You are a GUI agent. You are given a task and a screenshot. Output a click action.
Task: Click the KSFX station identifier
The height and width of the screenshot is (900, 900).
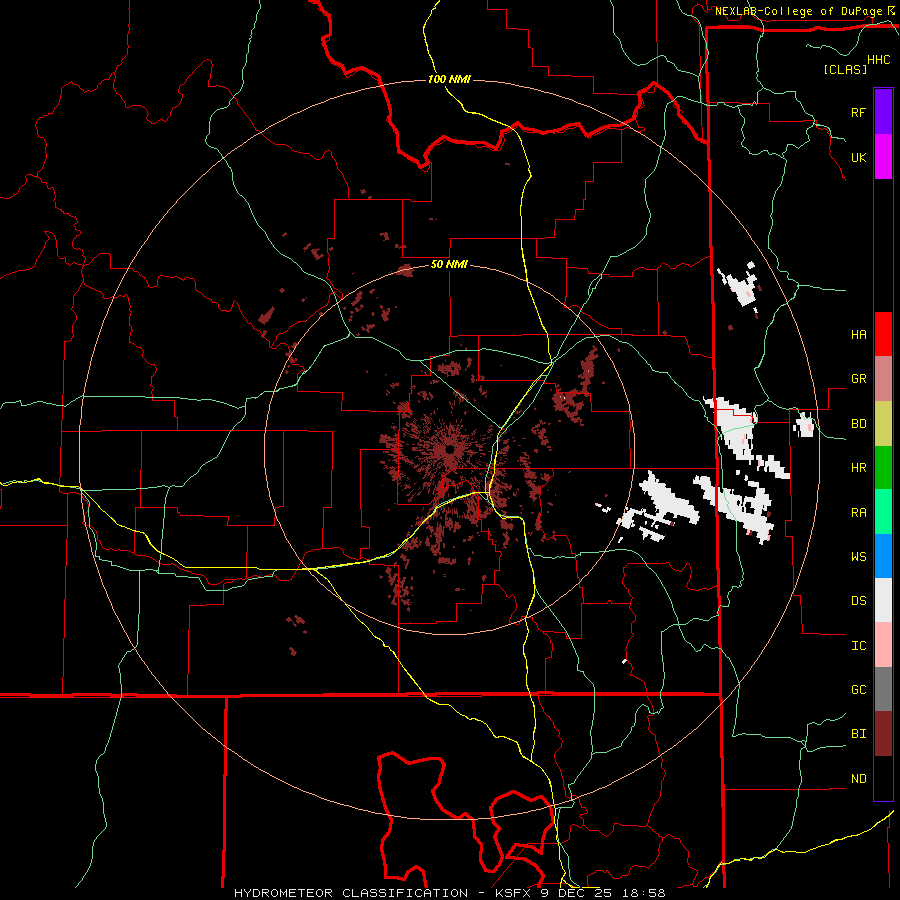tap(513, 893)
